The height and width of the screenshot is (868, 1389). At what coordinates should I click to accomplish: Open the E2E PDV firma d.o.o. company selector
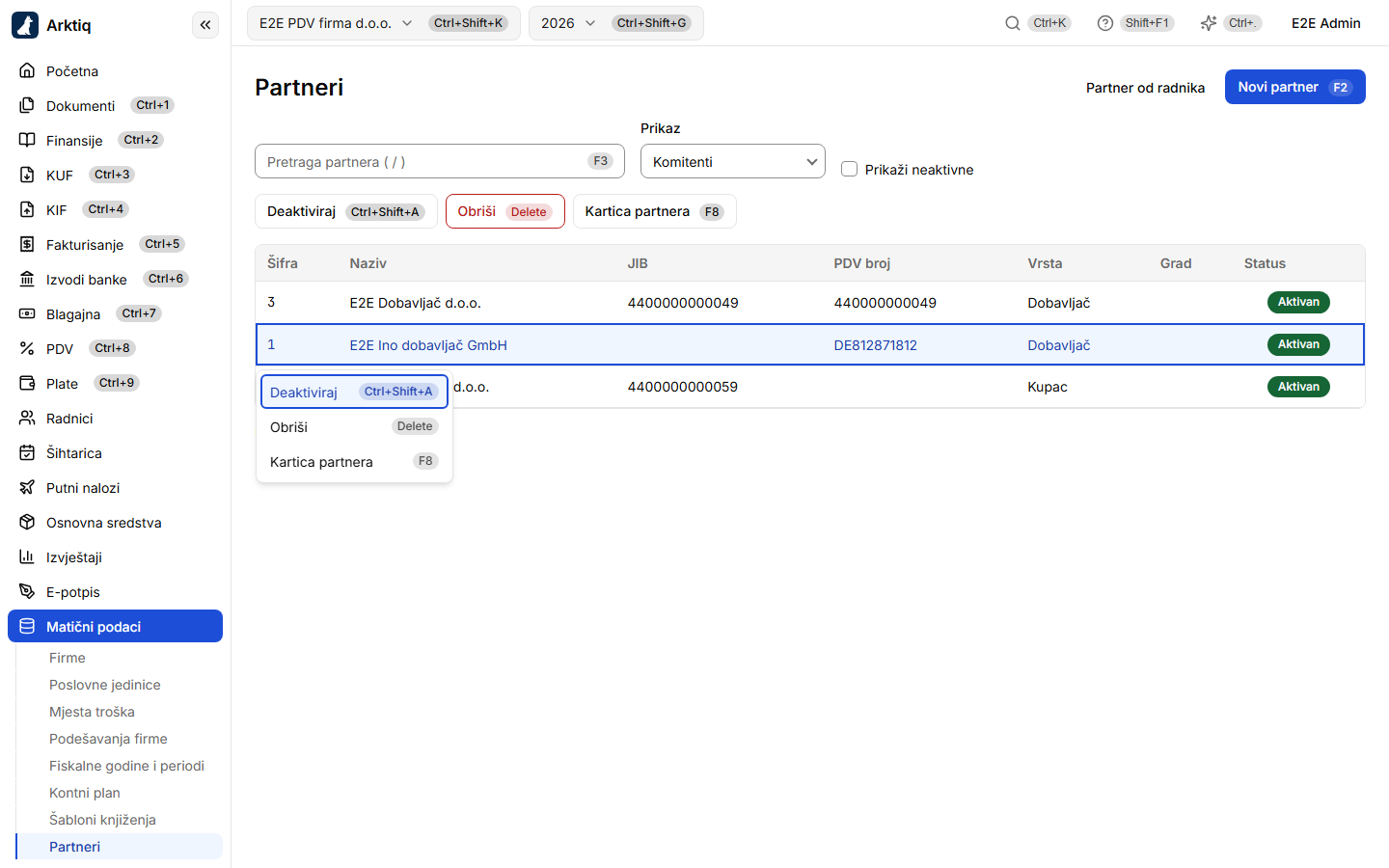tap(383, 23)
